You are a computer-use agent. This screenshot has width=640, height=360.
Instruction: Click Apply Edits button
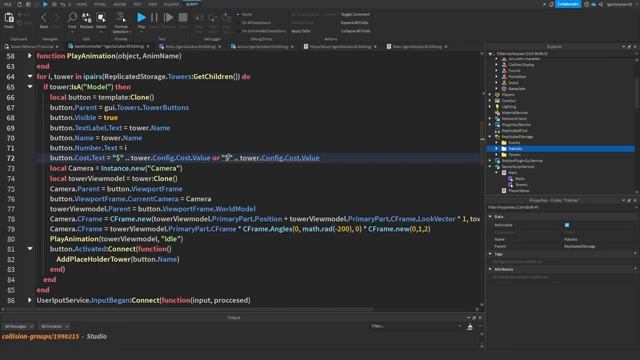tap(301, 31)
